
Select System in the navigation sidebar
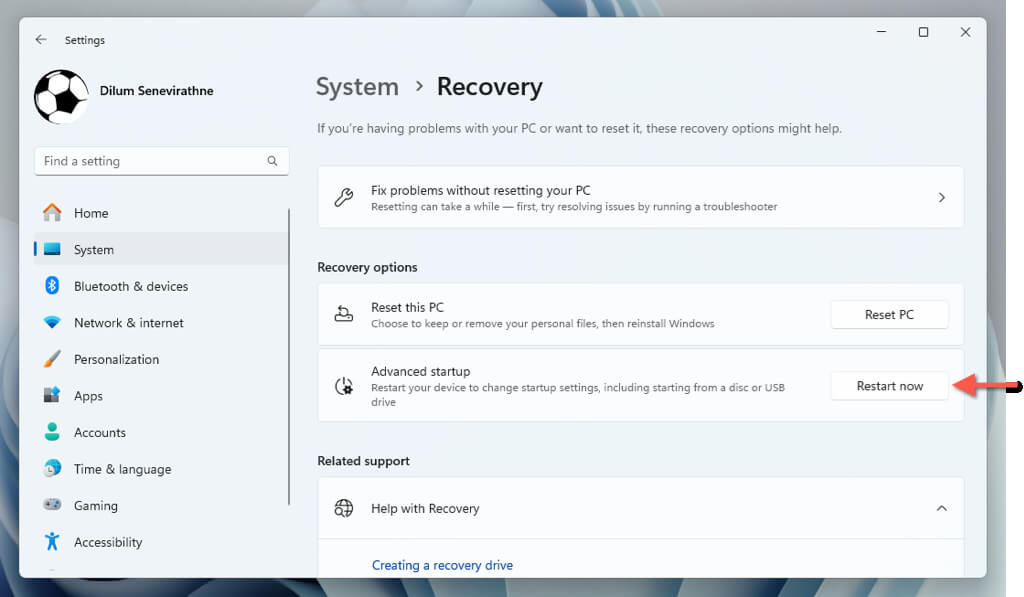94,250
